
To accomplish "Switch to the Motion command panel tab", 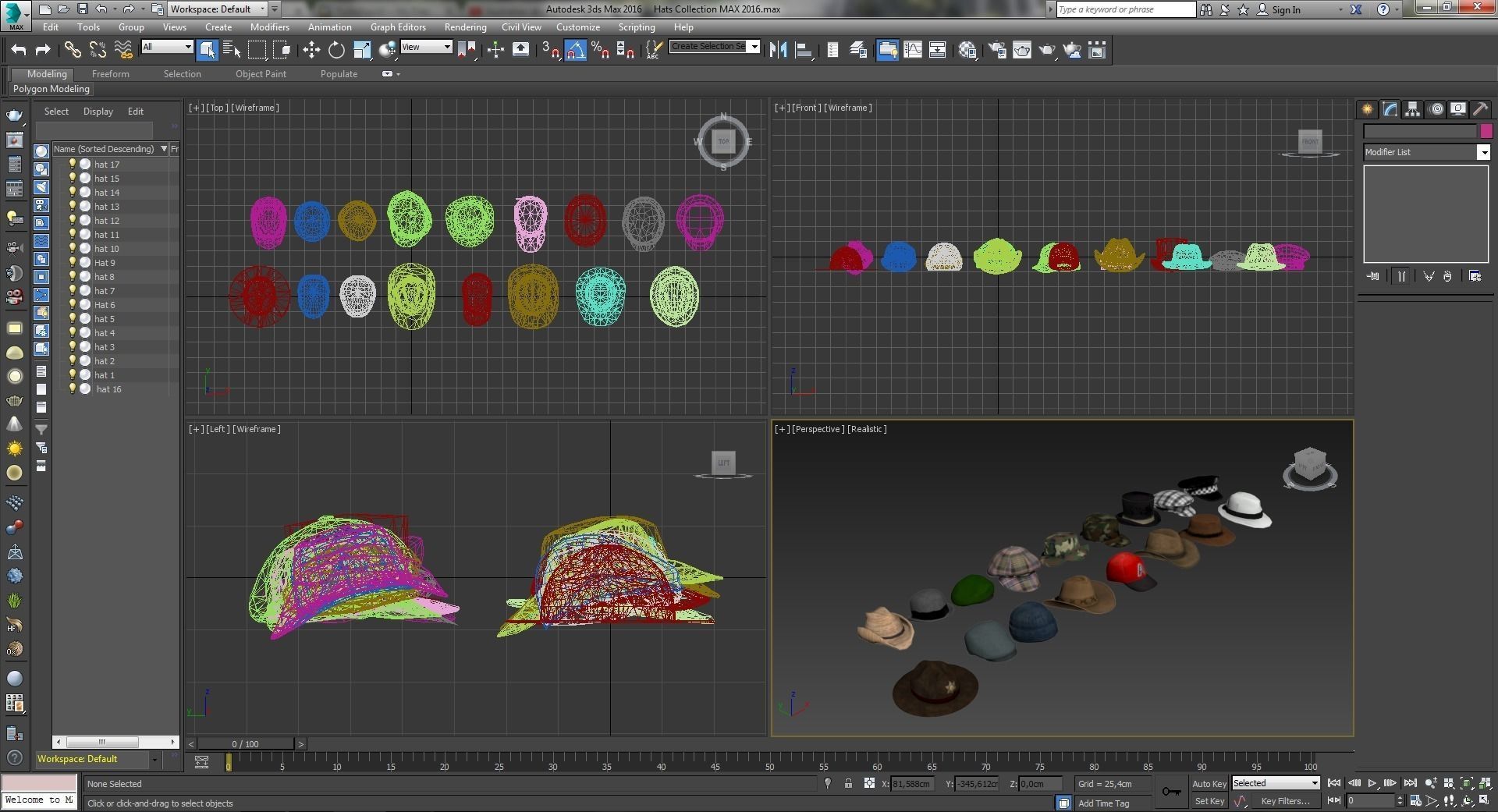I will 1436,109.
